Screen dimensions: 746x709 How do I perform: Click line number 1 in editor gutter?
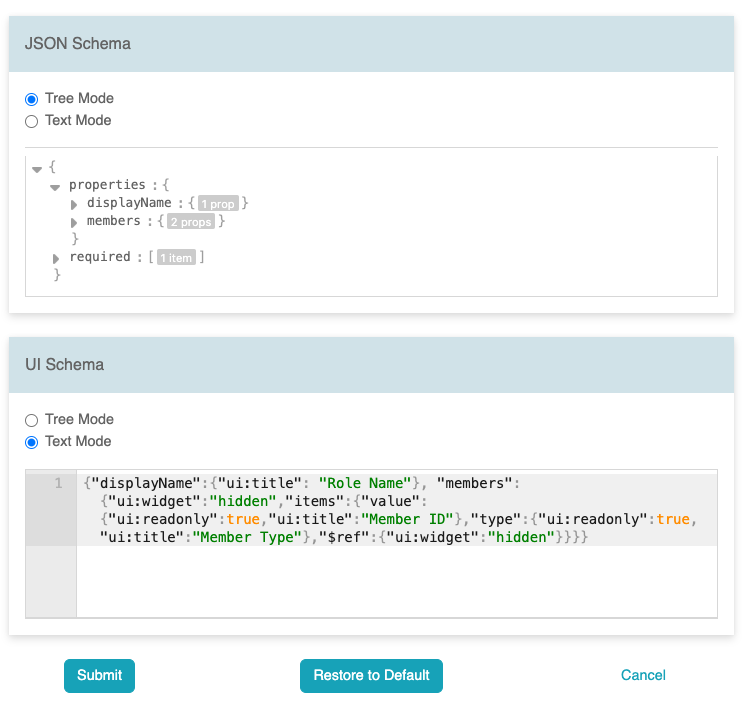58,483
